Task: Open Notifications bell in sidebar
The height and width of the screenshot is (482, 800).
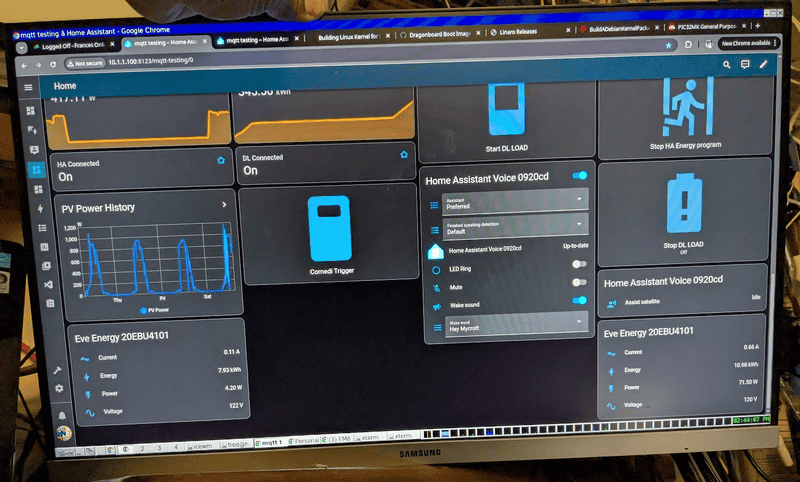Action: 62,415
